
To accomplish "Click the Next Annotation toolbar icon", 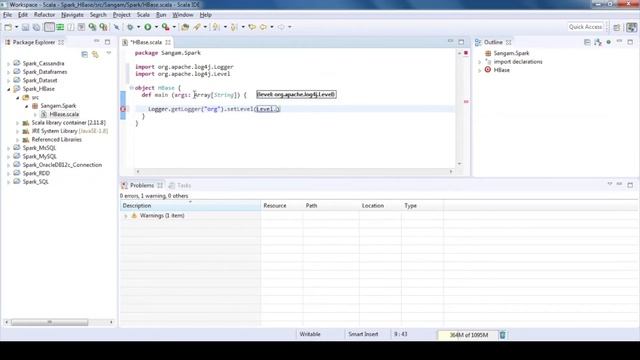I will tap(216, 27).
